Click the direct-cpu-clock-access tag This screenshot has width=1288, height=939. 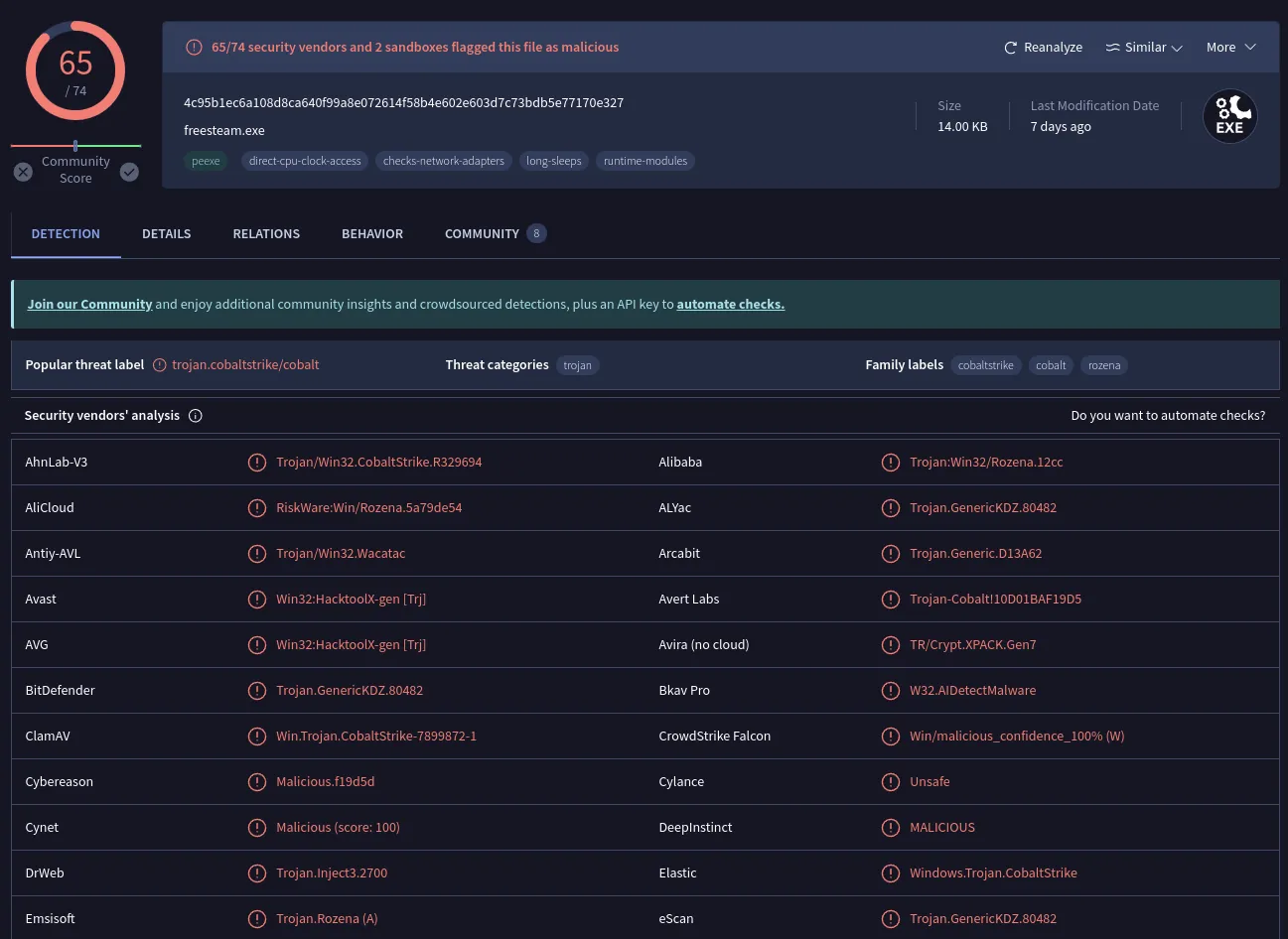[x=305, y=161]
